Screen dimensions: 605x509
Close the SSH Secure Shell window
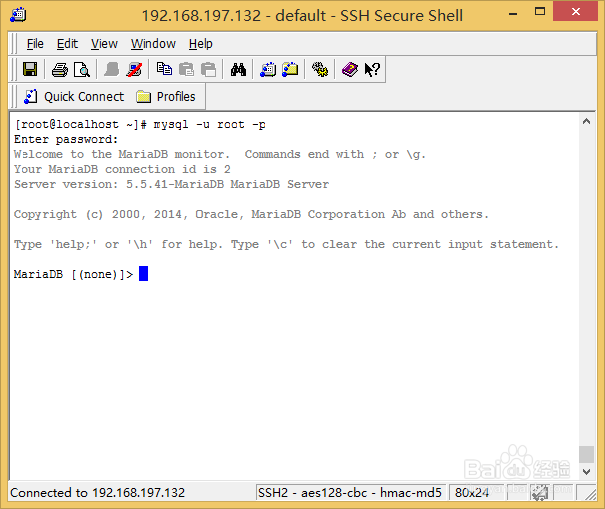pos(575,12)
